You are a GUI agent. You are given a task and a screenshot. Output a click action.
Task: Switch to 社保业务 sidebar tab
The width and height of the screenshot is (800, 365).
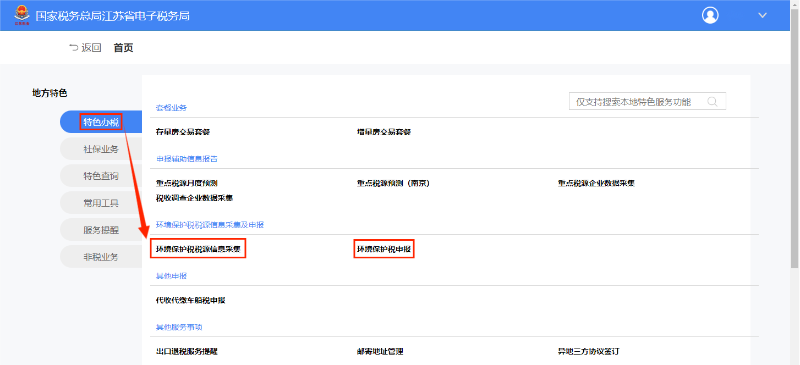101,149
